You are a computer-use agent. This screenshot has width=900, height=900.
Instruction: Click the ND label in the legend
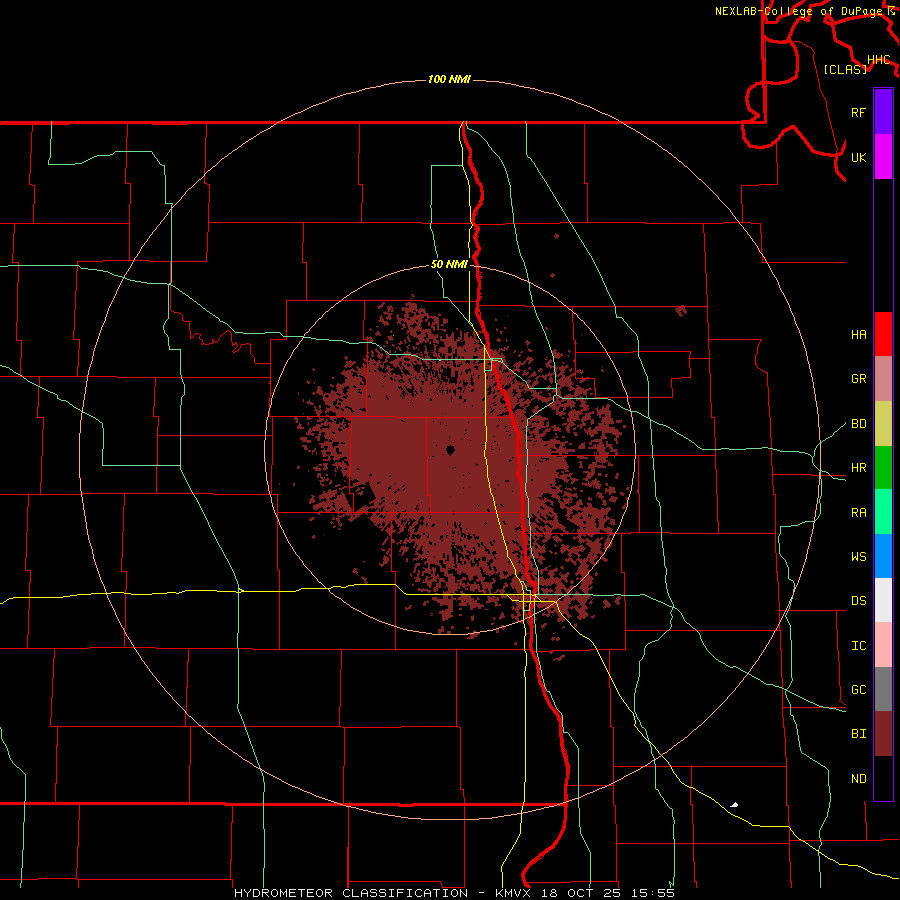(x=859, y=778)
